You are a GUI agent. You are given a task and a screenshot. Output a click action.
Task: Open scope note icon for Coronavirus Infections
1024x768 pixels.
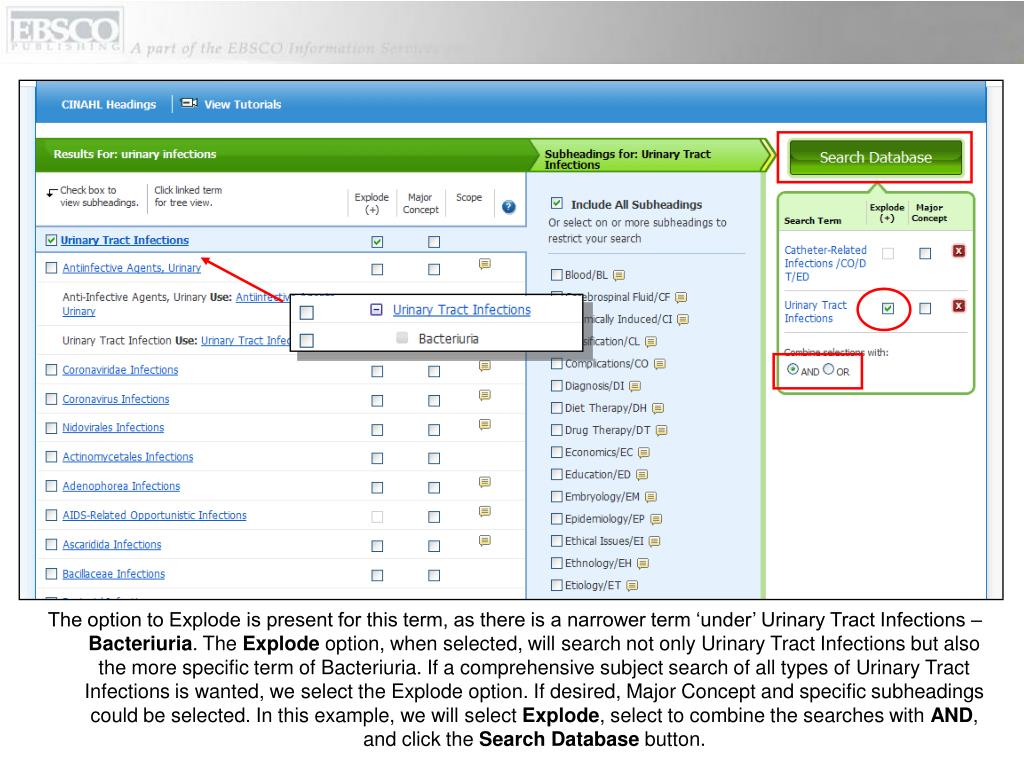tap(485, 395)
